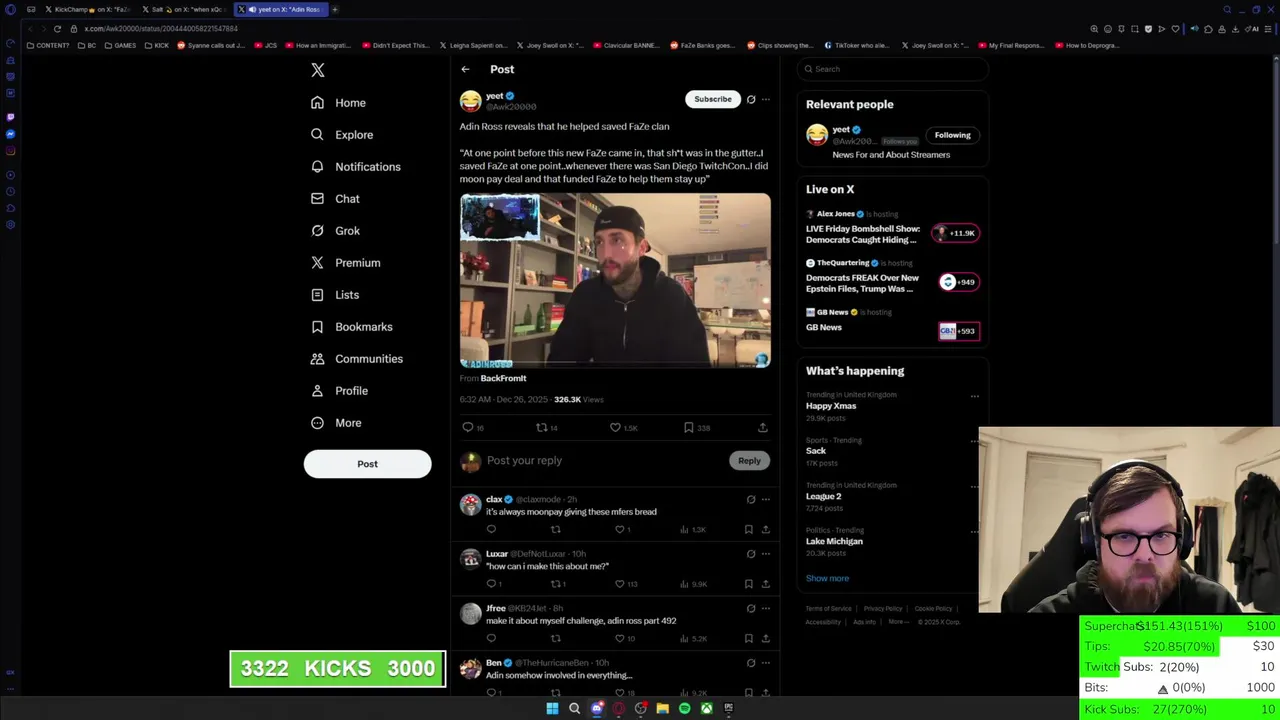1280x720 pixels.
Task: Bookmark the main post
Action: point(689,427)
